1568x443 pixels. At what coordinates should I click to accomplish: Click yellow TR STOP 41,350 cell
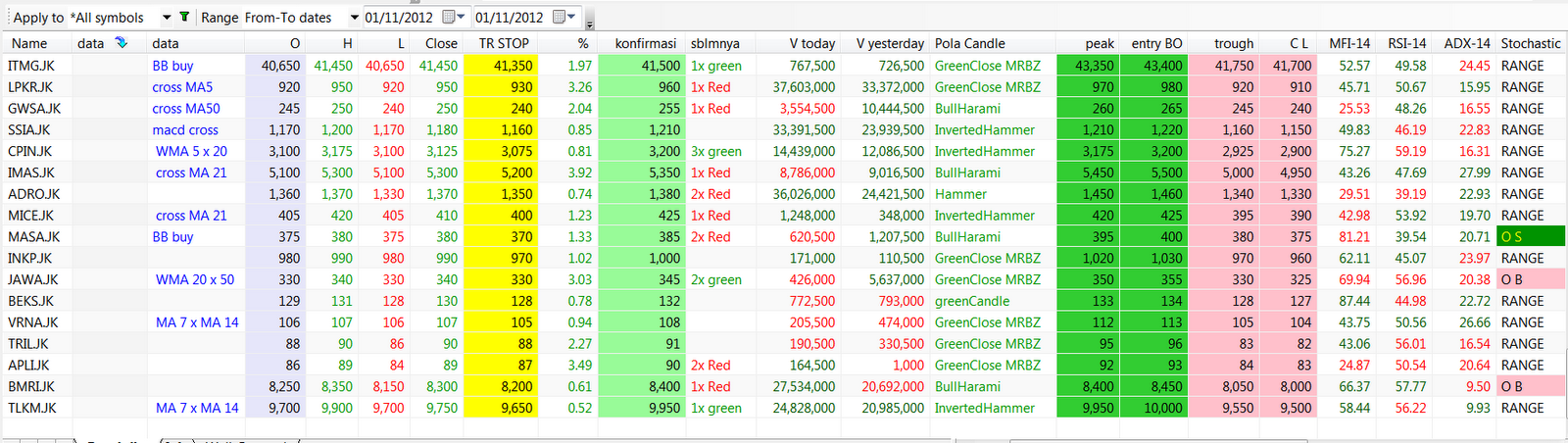501,66
